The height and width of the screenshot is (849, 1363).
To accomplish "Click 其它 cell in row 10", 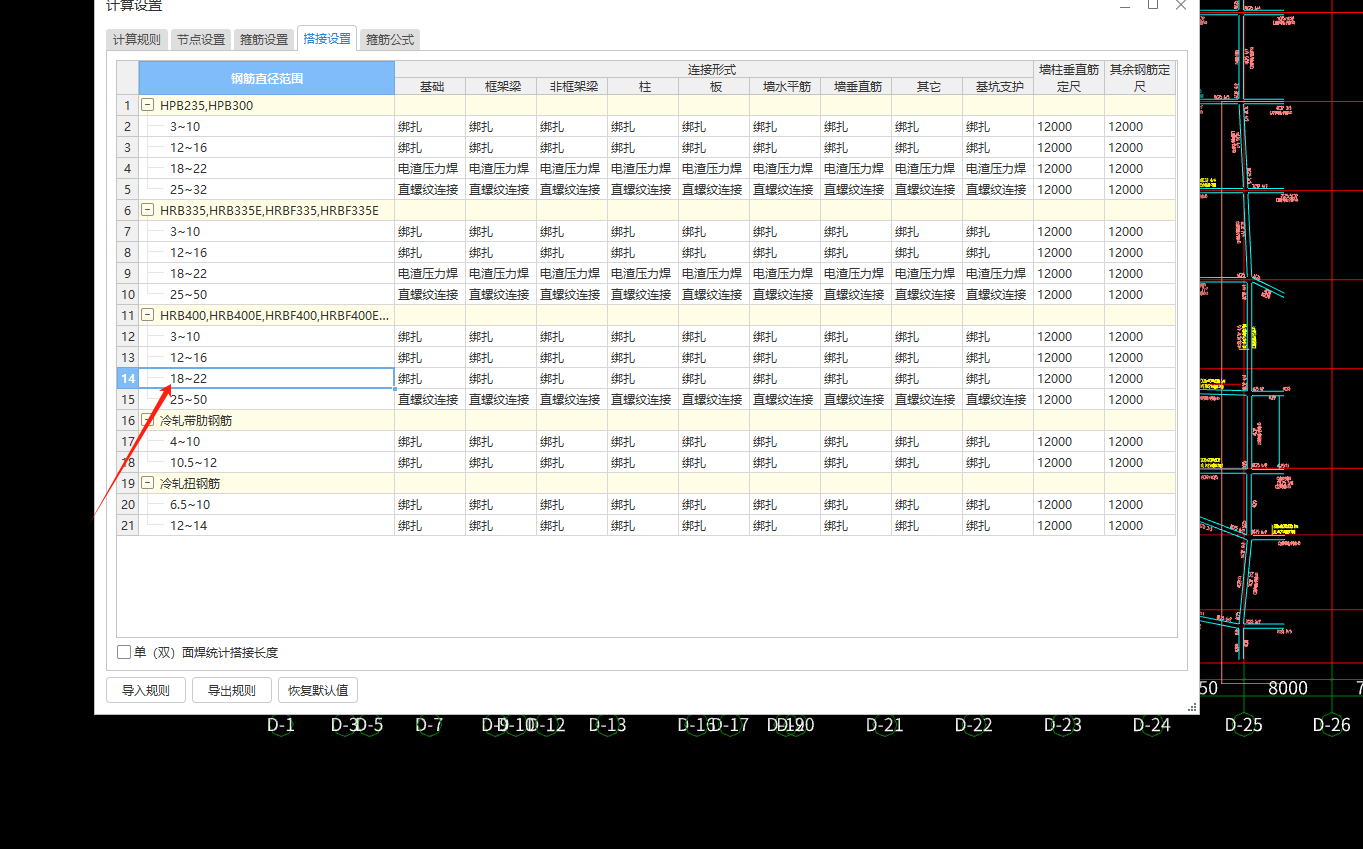I will pyautogui.click(x=927, y=294).
